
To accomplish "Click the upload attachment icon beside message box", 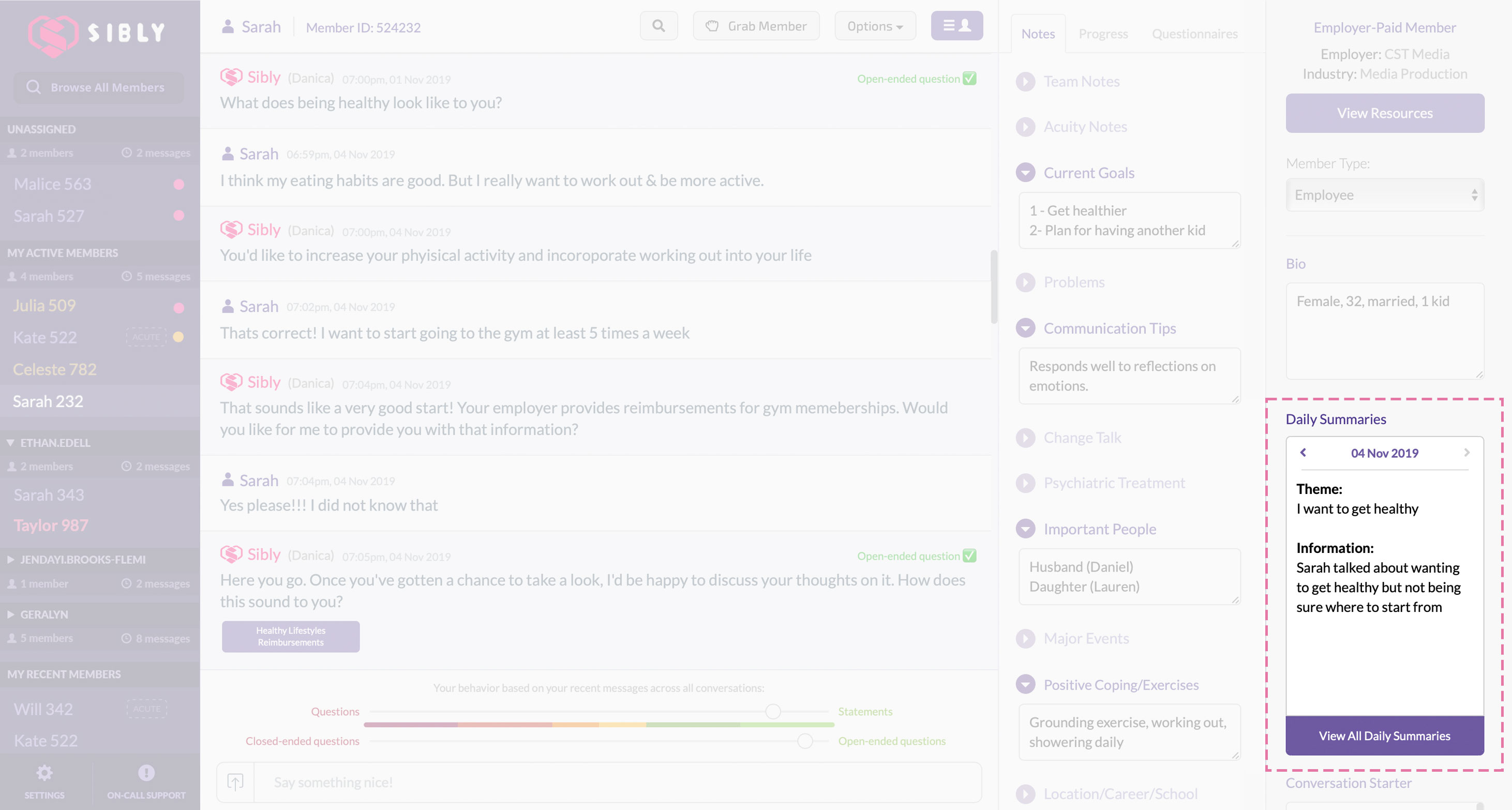I will 235,782.
